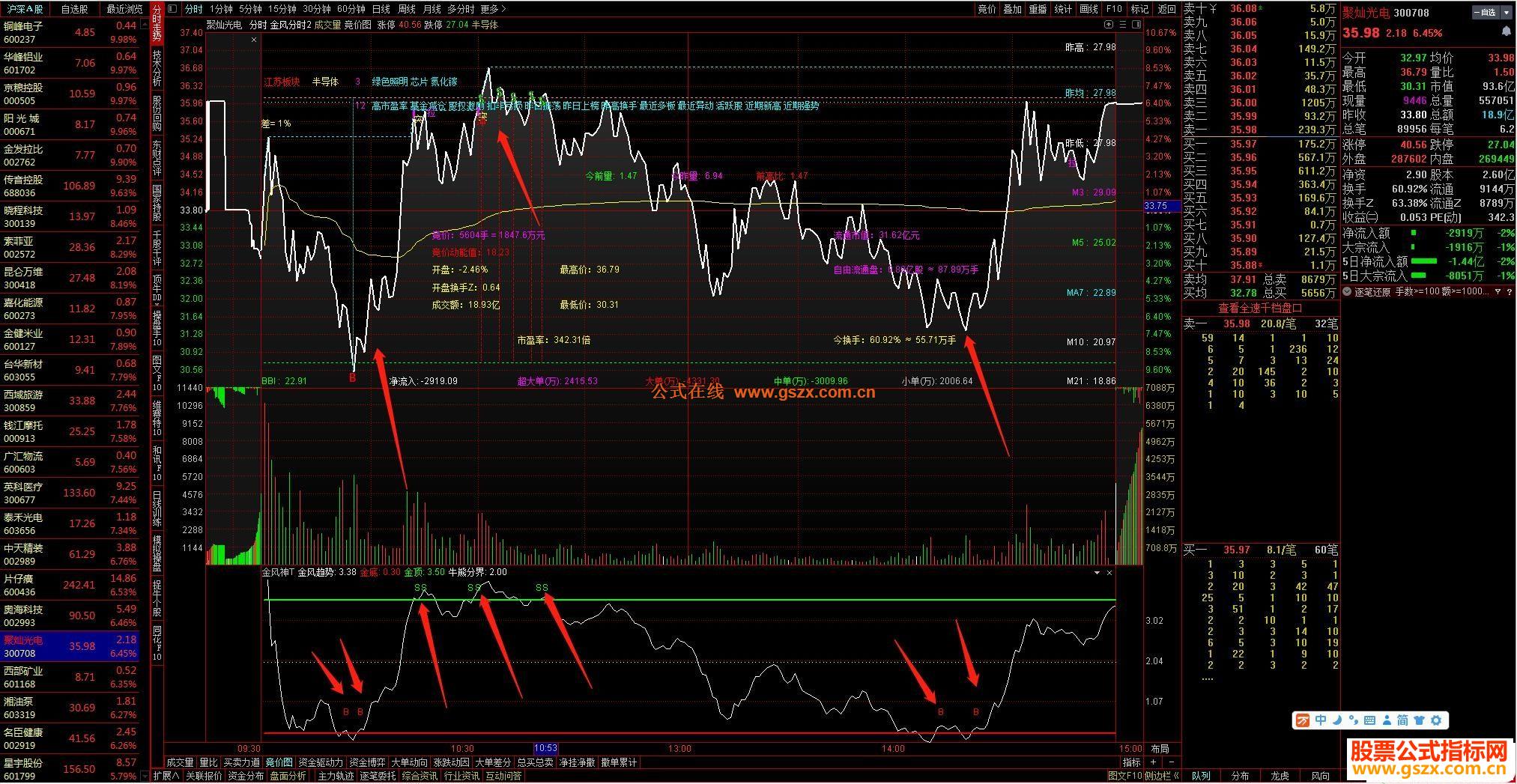Viewport: 1517px width, 784px height.
Task: Open the 指标 indicator selector
Action: click(x=1131, y=762)
